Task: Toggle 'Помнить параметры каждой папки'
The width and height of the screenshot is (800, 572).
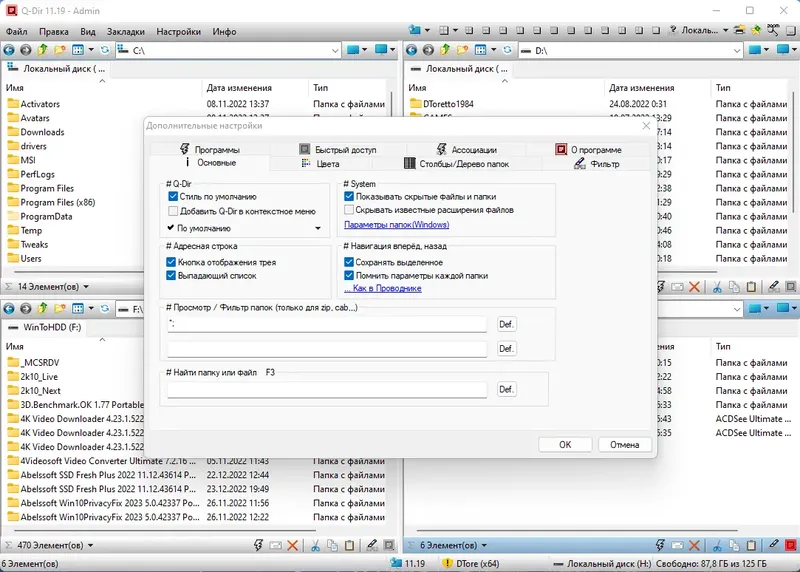Action: point(349,276)
